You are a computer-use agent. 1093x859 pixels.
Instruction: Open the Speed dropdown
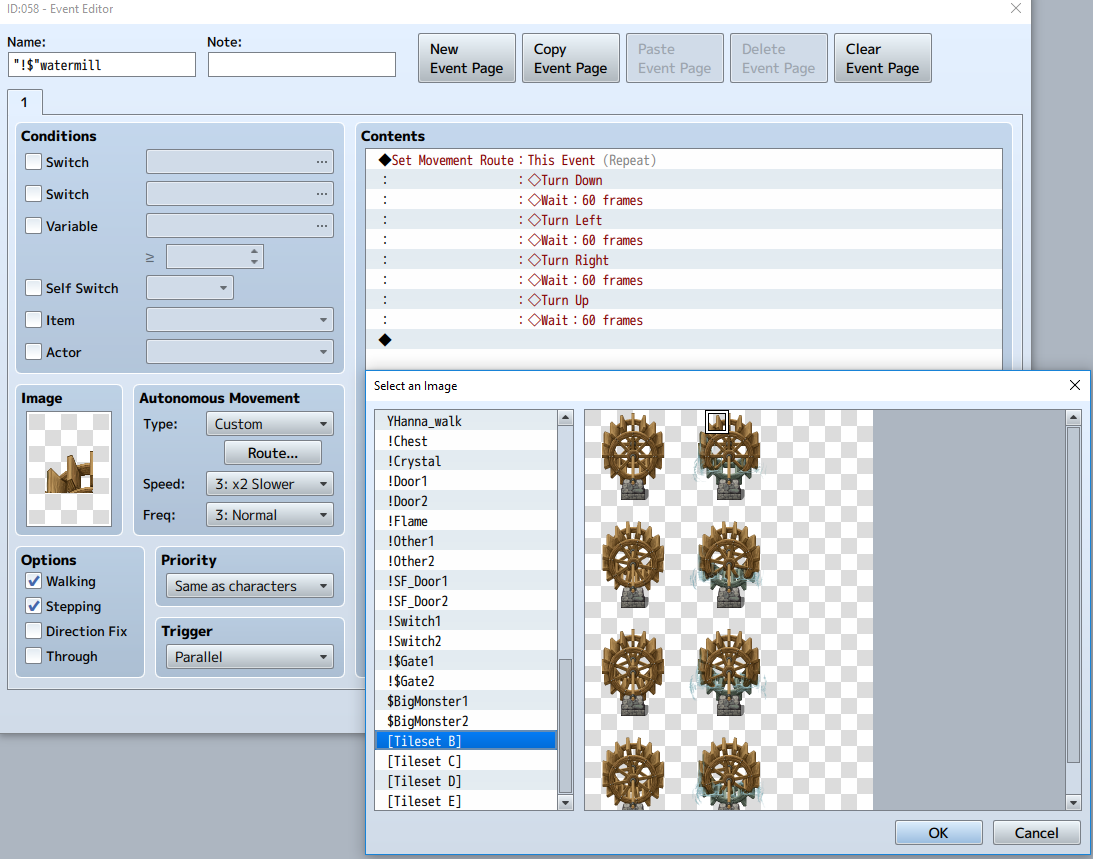coord(270,484)
